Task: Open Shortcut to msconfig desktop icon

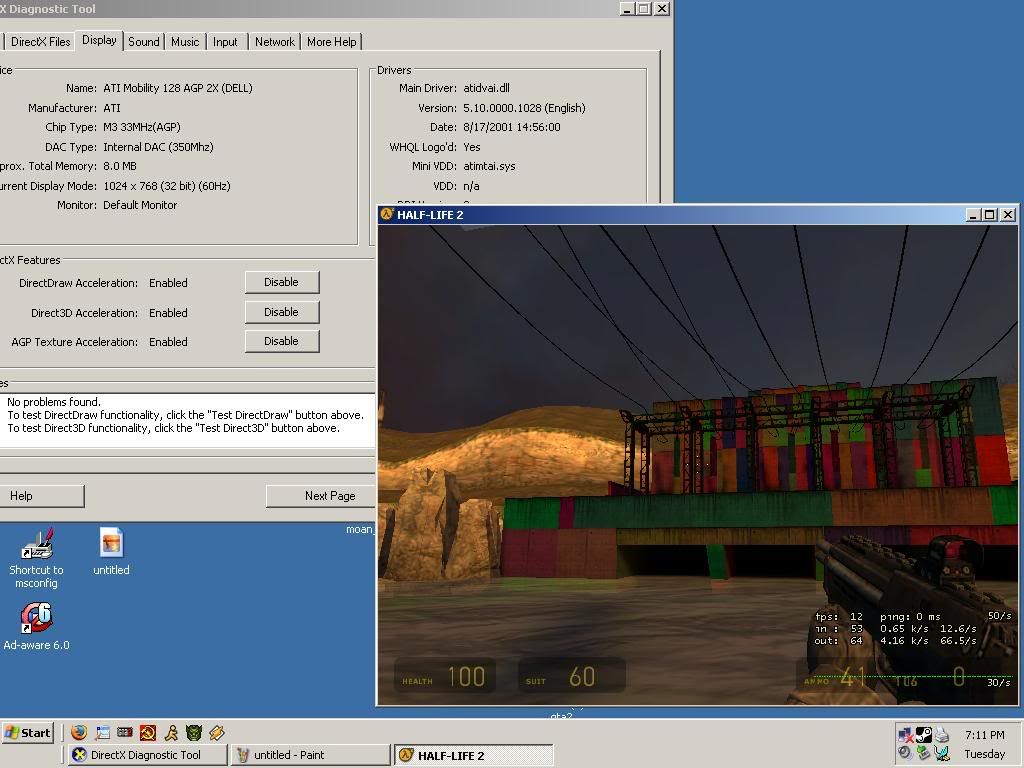Action: (x=37, y=558)
